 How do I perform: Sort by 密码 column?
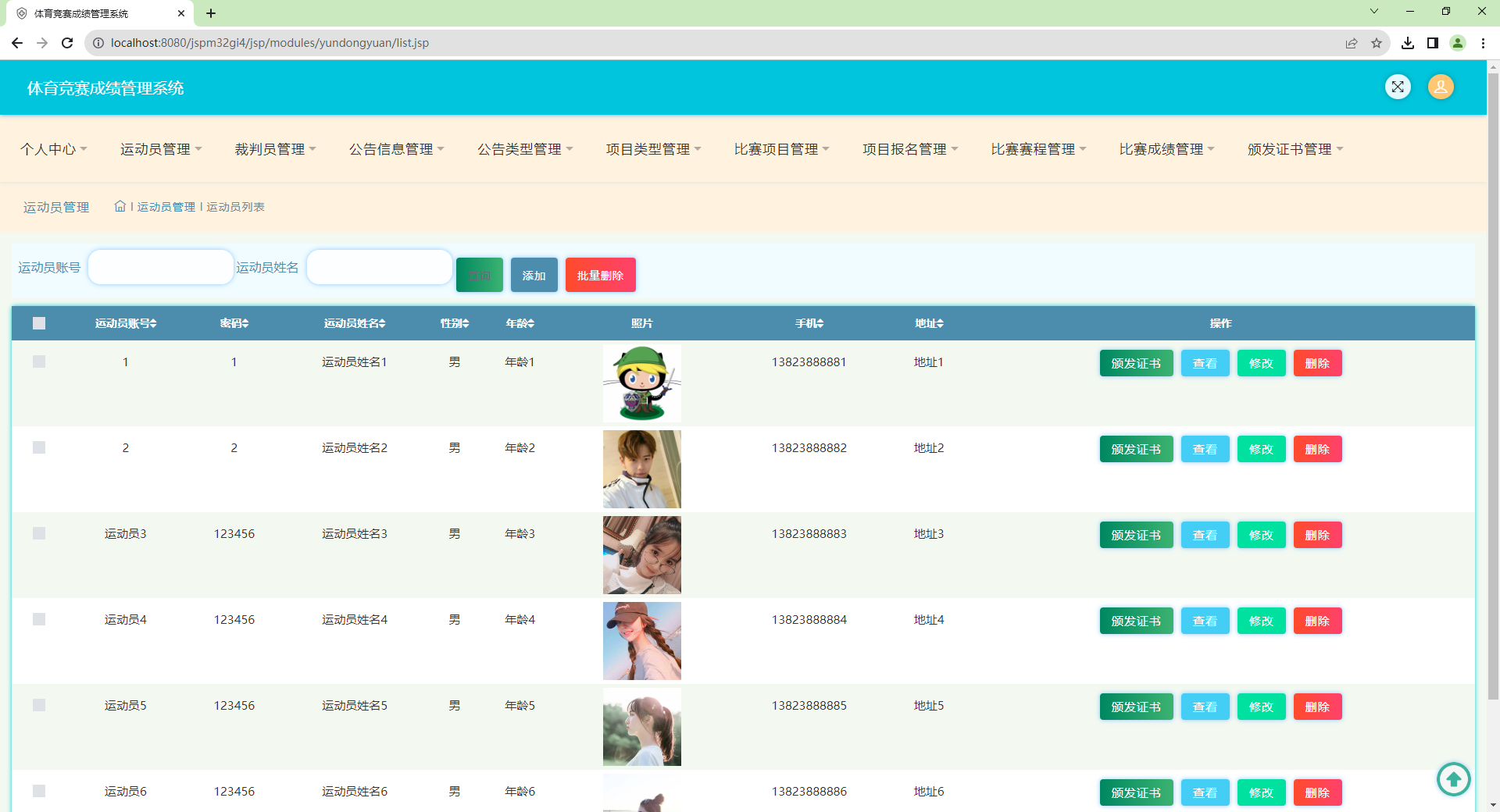pyautogui.click(x=234, y=323)
